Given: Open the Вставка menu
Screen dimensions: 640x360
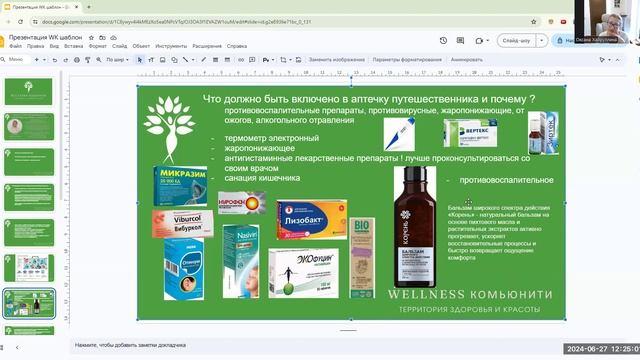Looking at the screenshot, I should 73,46.
